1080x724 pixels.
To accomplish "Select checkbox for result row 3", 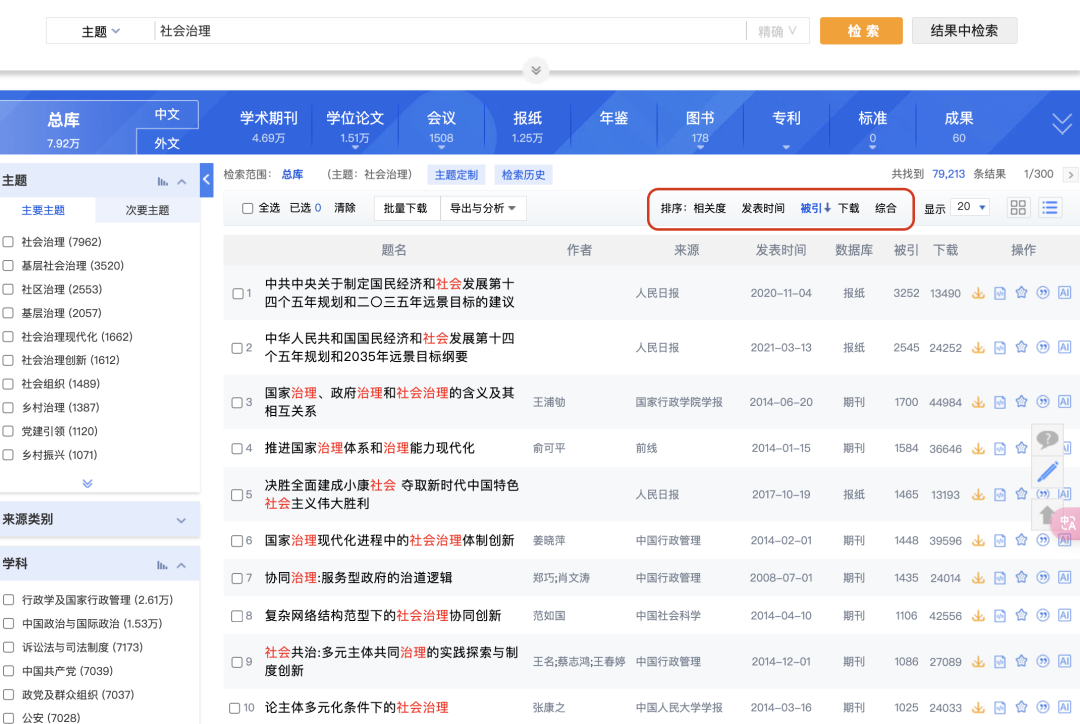I will pos(237,402).
